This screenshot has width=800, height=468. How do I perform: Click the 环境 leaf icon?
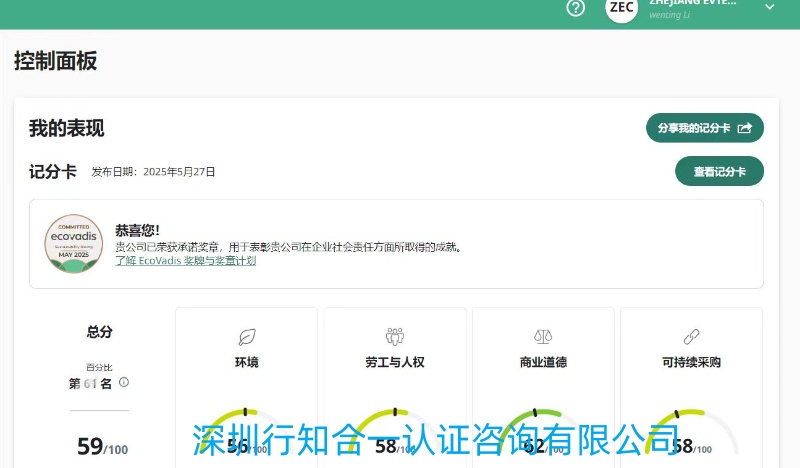[x=247, y=337]
